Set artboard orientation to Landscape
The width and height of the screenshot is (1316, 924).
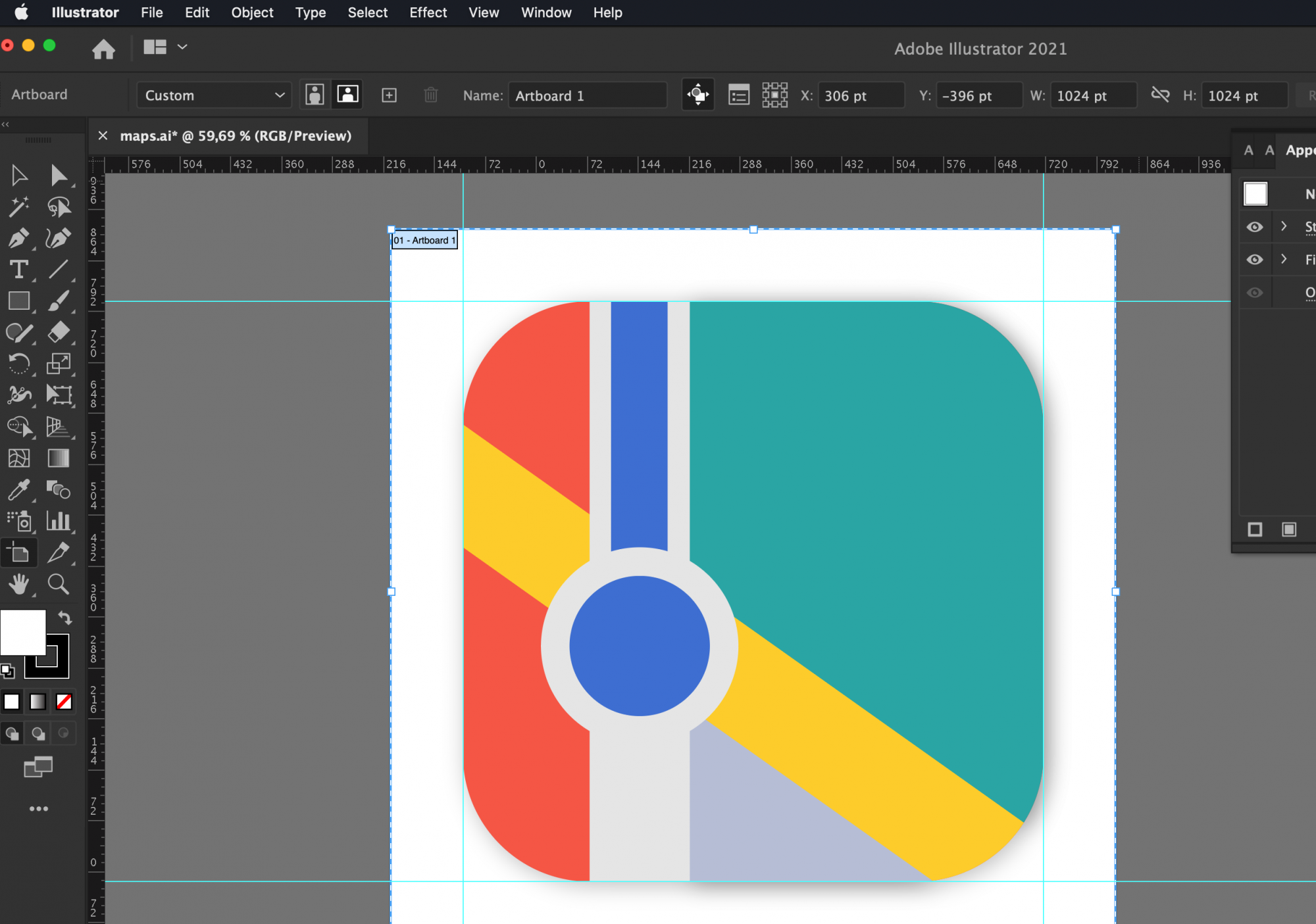click(x=348, y=95)
